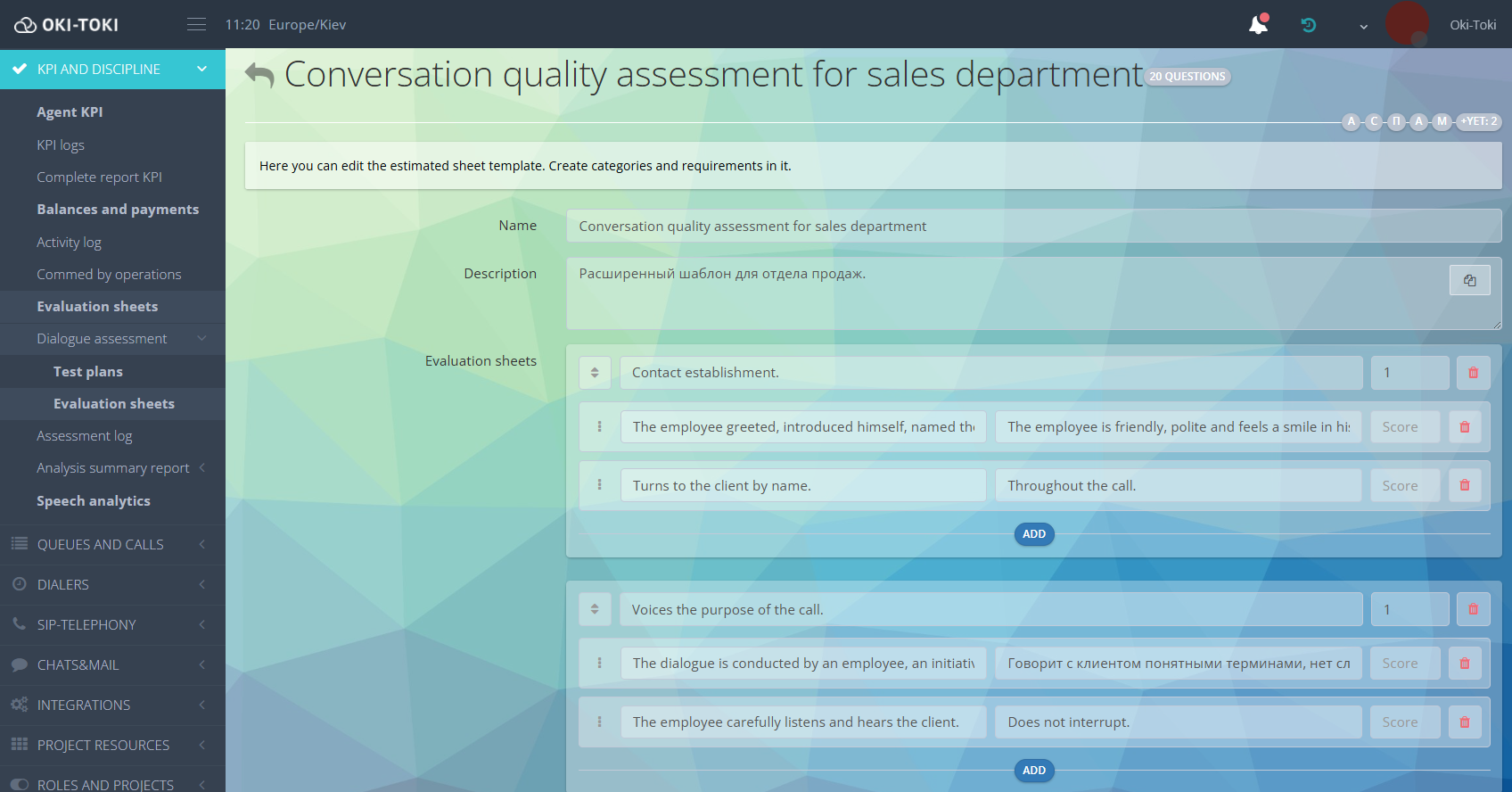Click the Name input field

[x=1032, y=227]
